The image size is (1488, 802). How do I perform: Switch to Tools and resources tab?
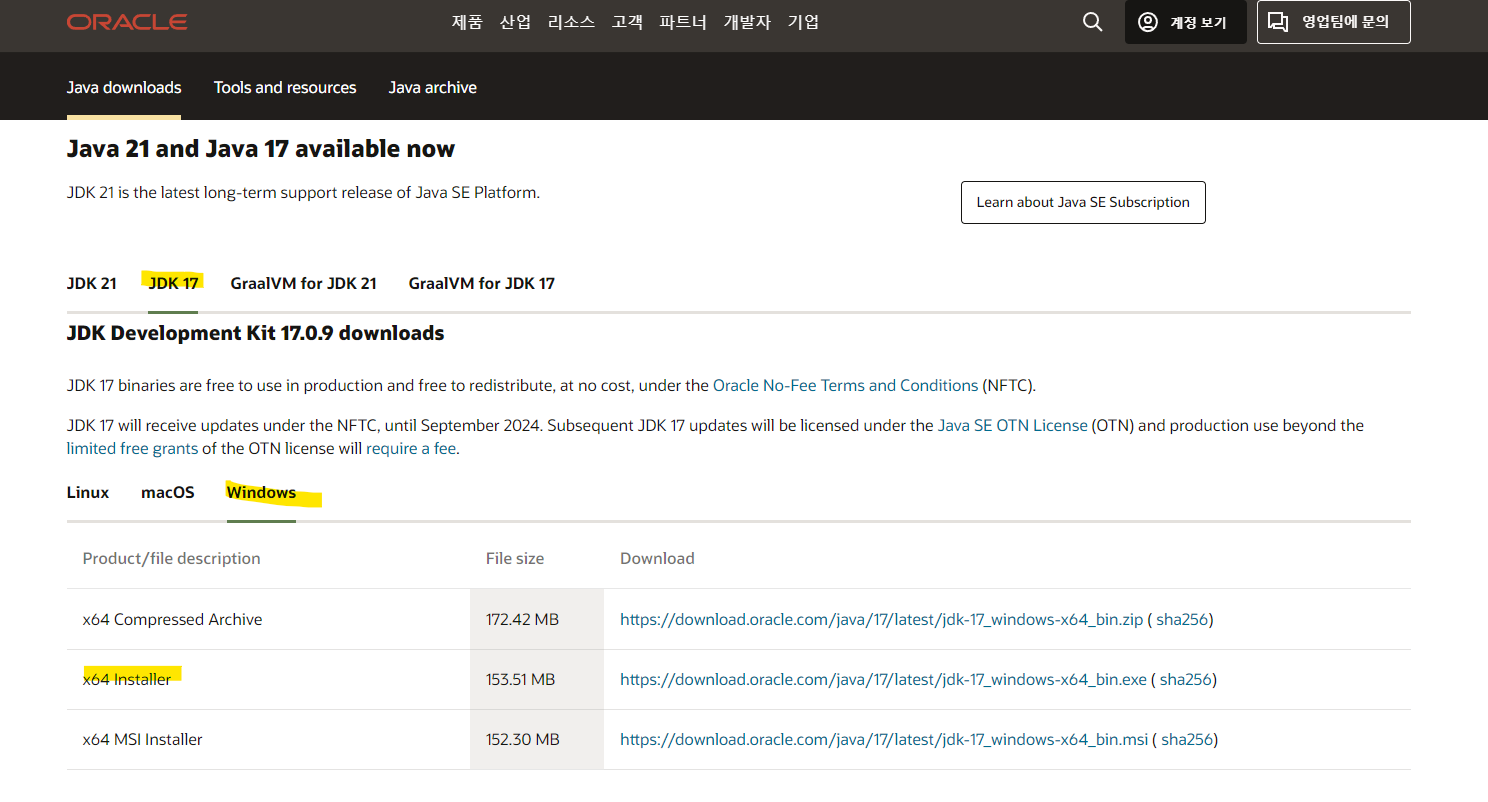click(285, 88)
